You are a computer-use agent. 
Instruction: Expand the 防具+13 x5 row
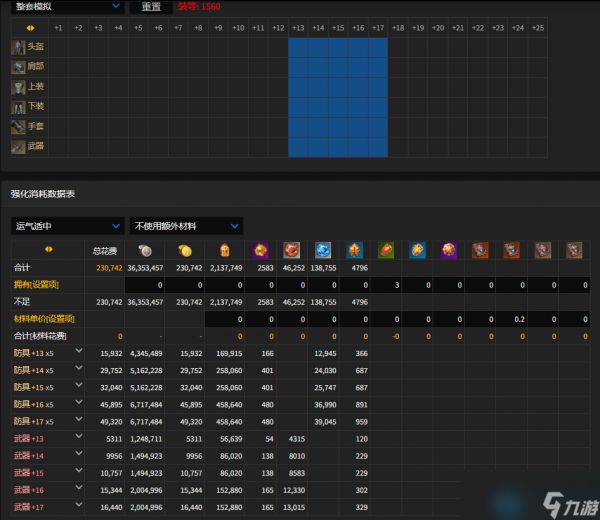pos(79,353)
